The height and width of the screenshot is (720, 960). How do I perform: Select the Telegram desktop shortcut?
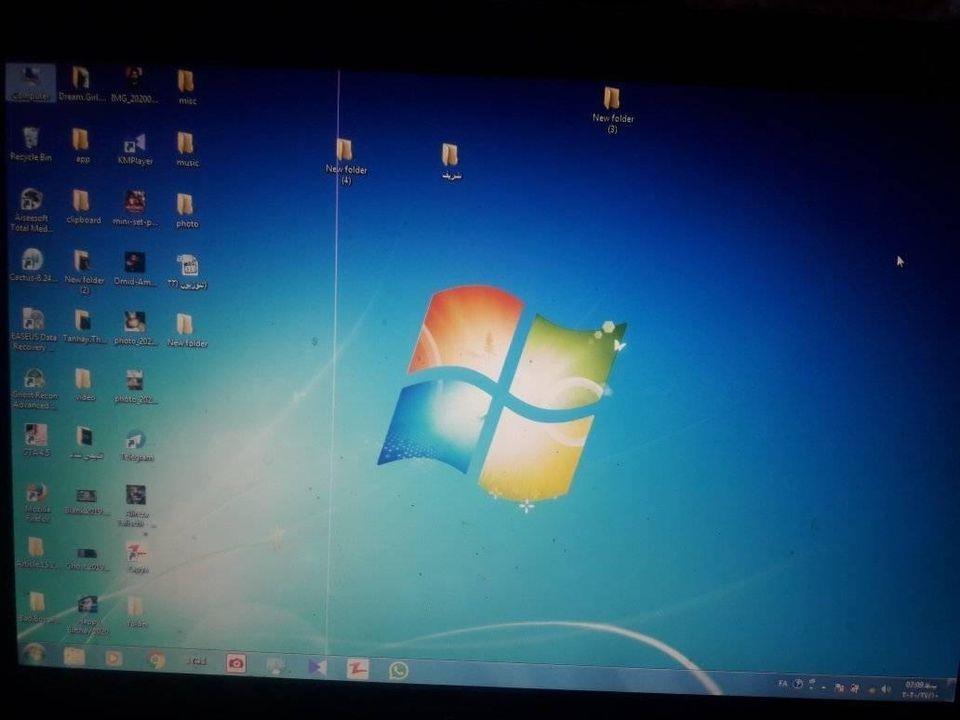click(137, 446)
